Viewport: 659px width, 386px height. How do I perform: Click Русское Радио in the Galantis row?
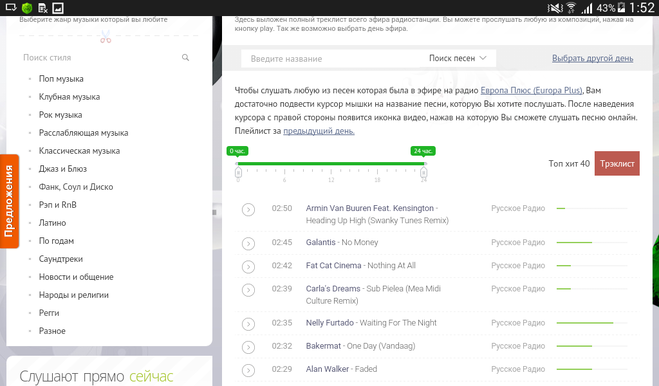point(518,242)
